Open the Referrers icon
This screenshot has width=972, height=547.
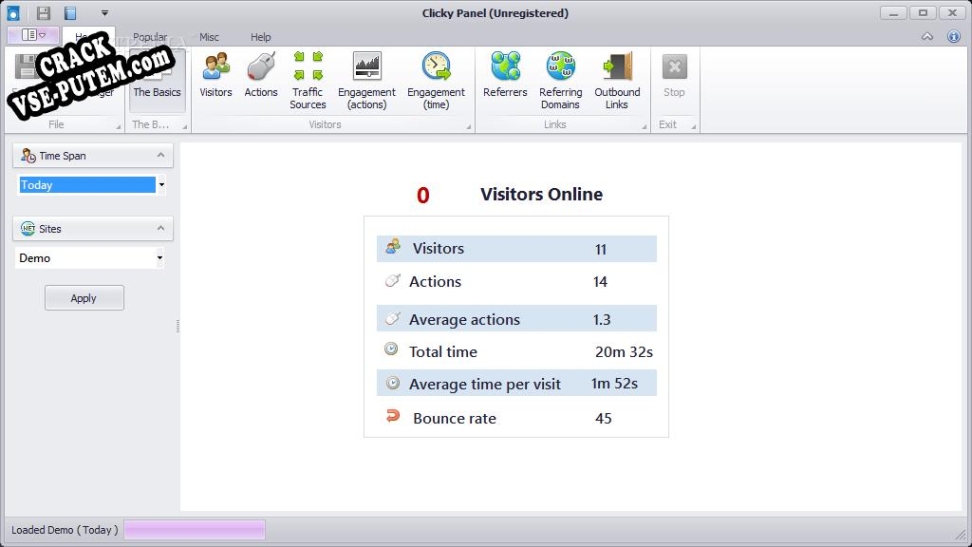505,66
